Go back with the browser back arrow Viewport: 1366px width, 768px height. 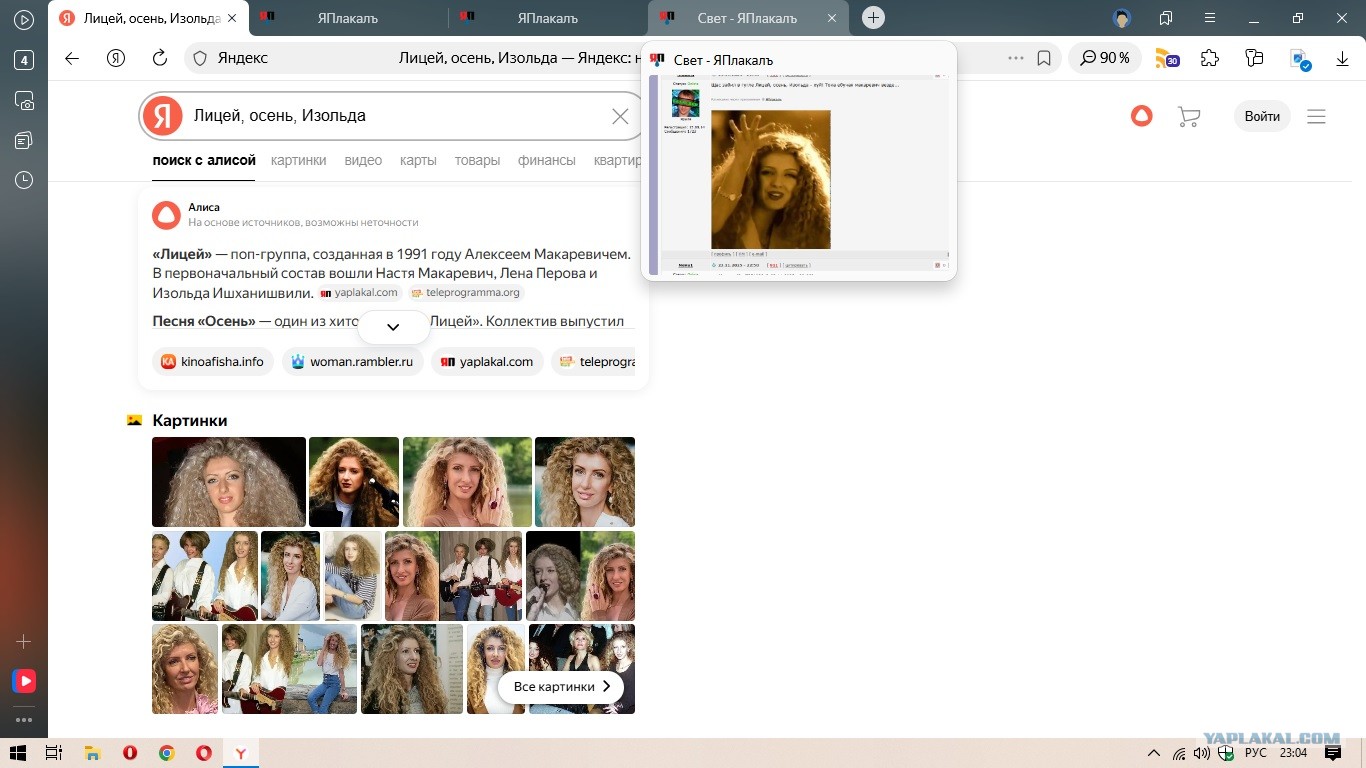click(72, 58)
